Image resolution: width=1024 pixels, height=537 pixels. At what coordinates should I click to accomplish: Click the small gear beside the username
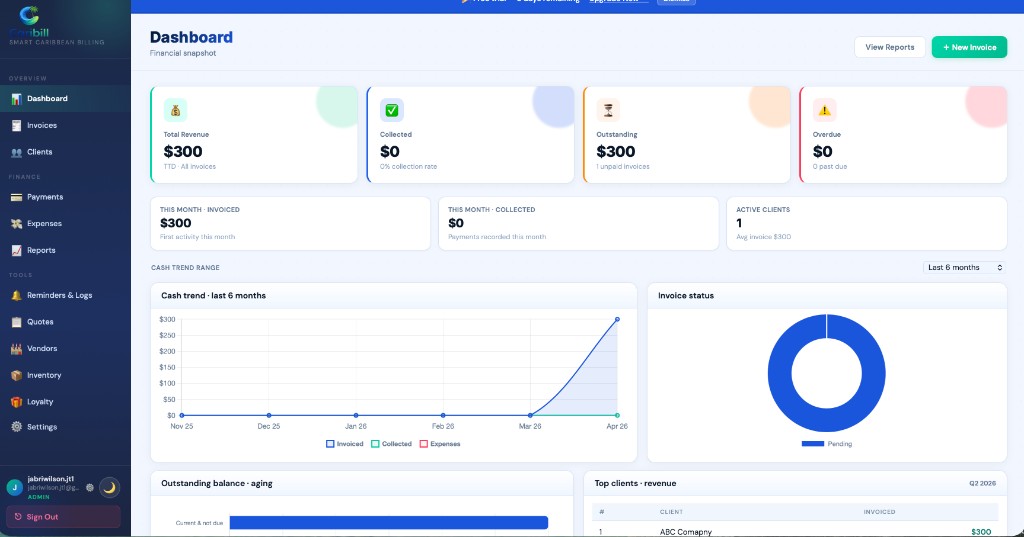pyautogui.click(x=90, y=487)
